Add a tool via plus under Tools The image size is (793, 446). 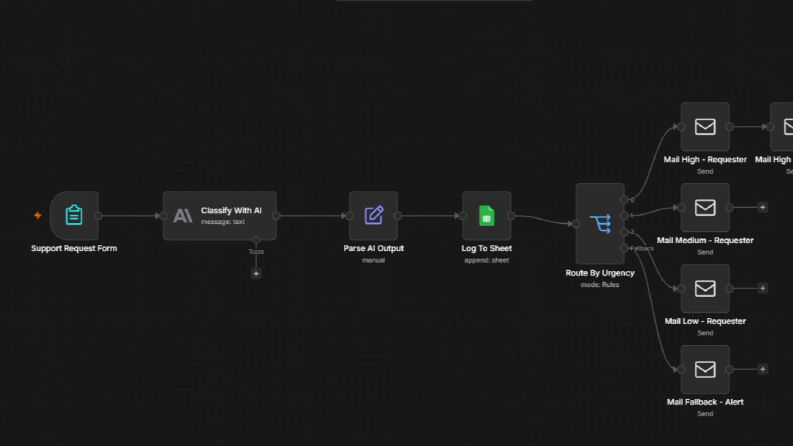coord(256,274)
